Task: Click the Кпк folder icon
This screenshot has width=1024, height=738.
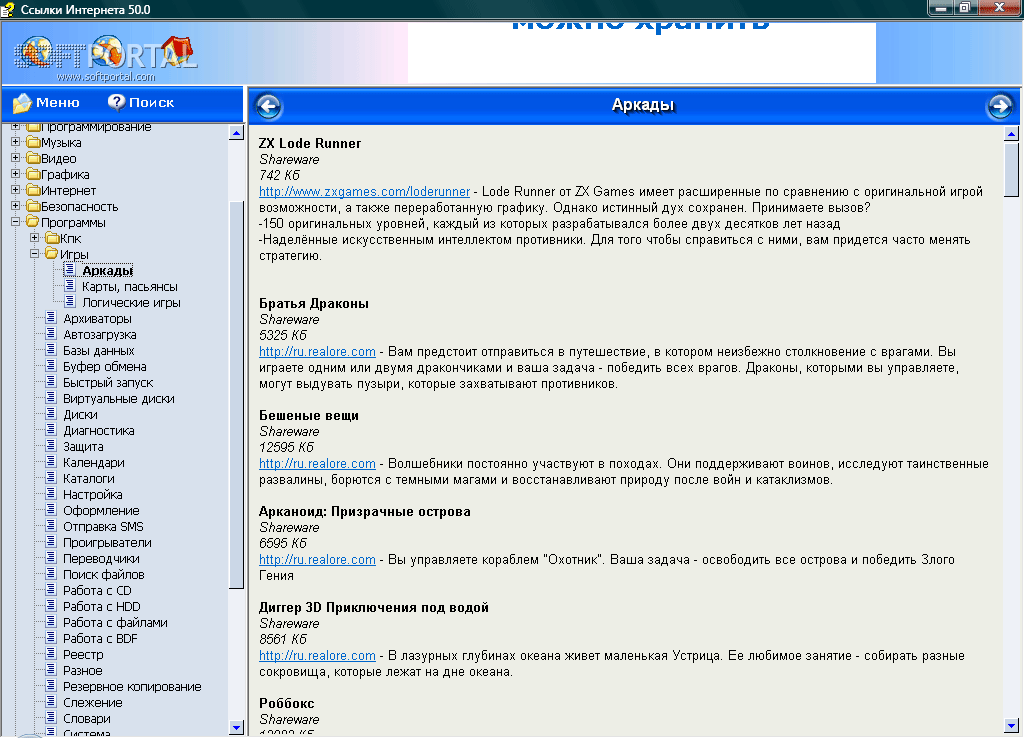Action: (52, 238)
